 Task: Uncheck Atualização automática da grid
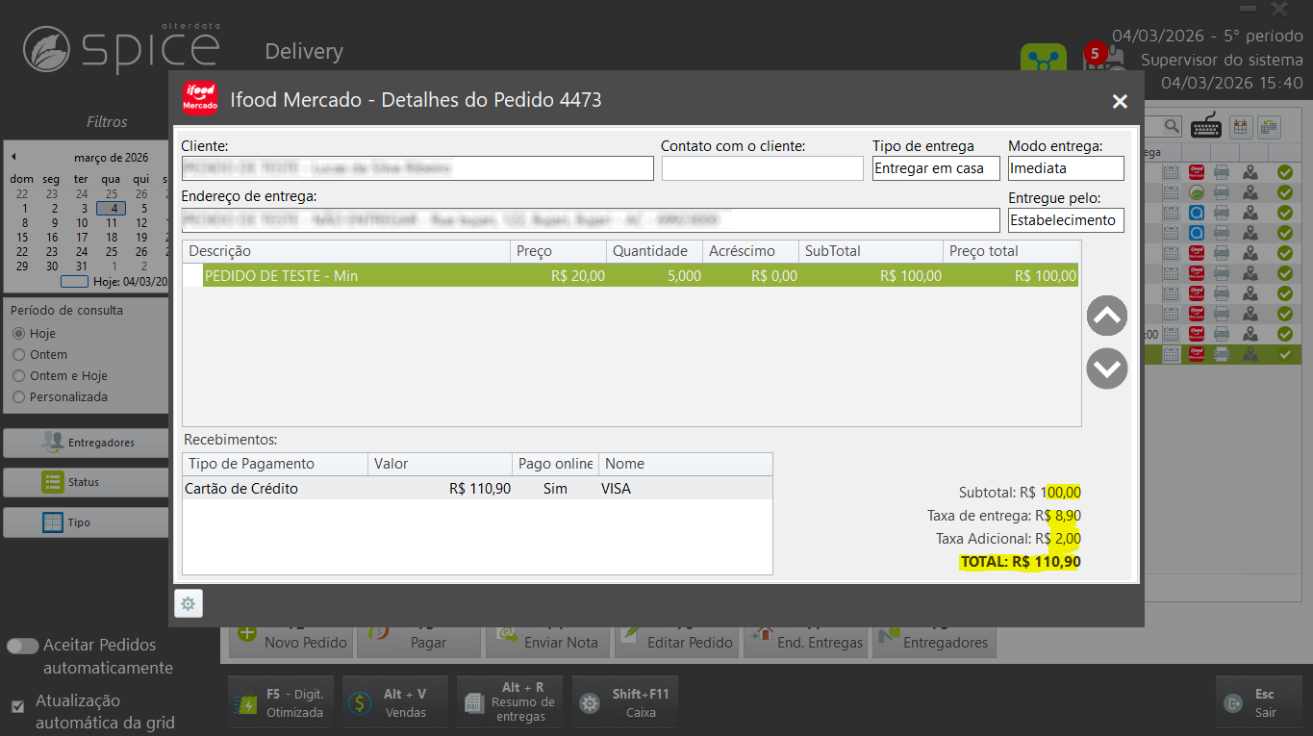click(17, 706)
